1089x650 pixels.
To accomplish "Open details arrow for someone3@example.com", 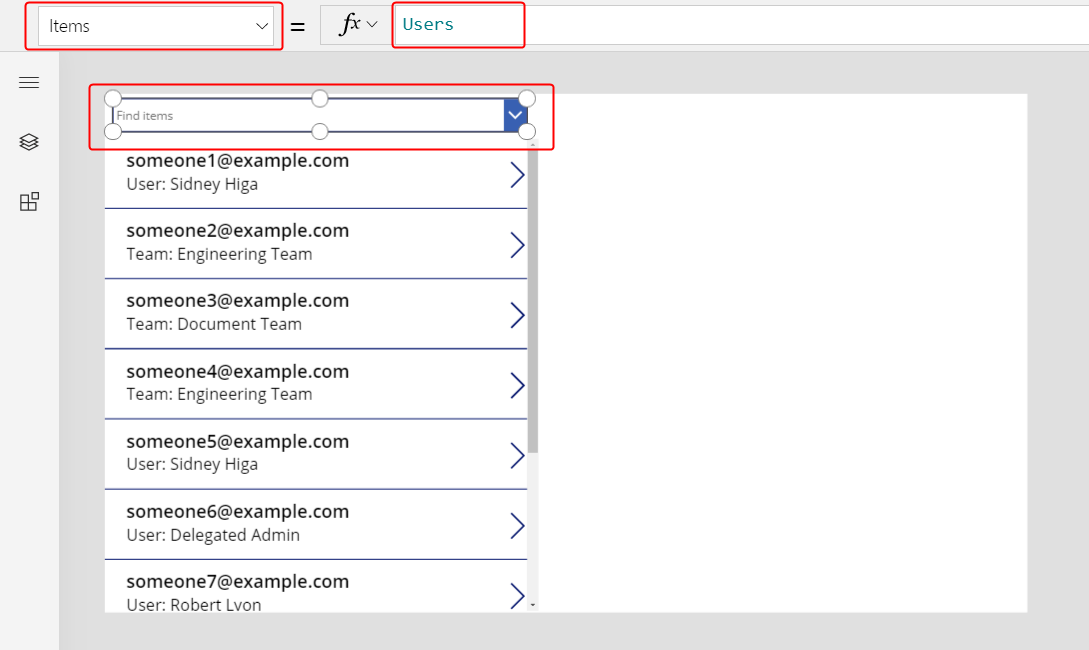I will 517,315.
